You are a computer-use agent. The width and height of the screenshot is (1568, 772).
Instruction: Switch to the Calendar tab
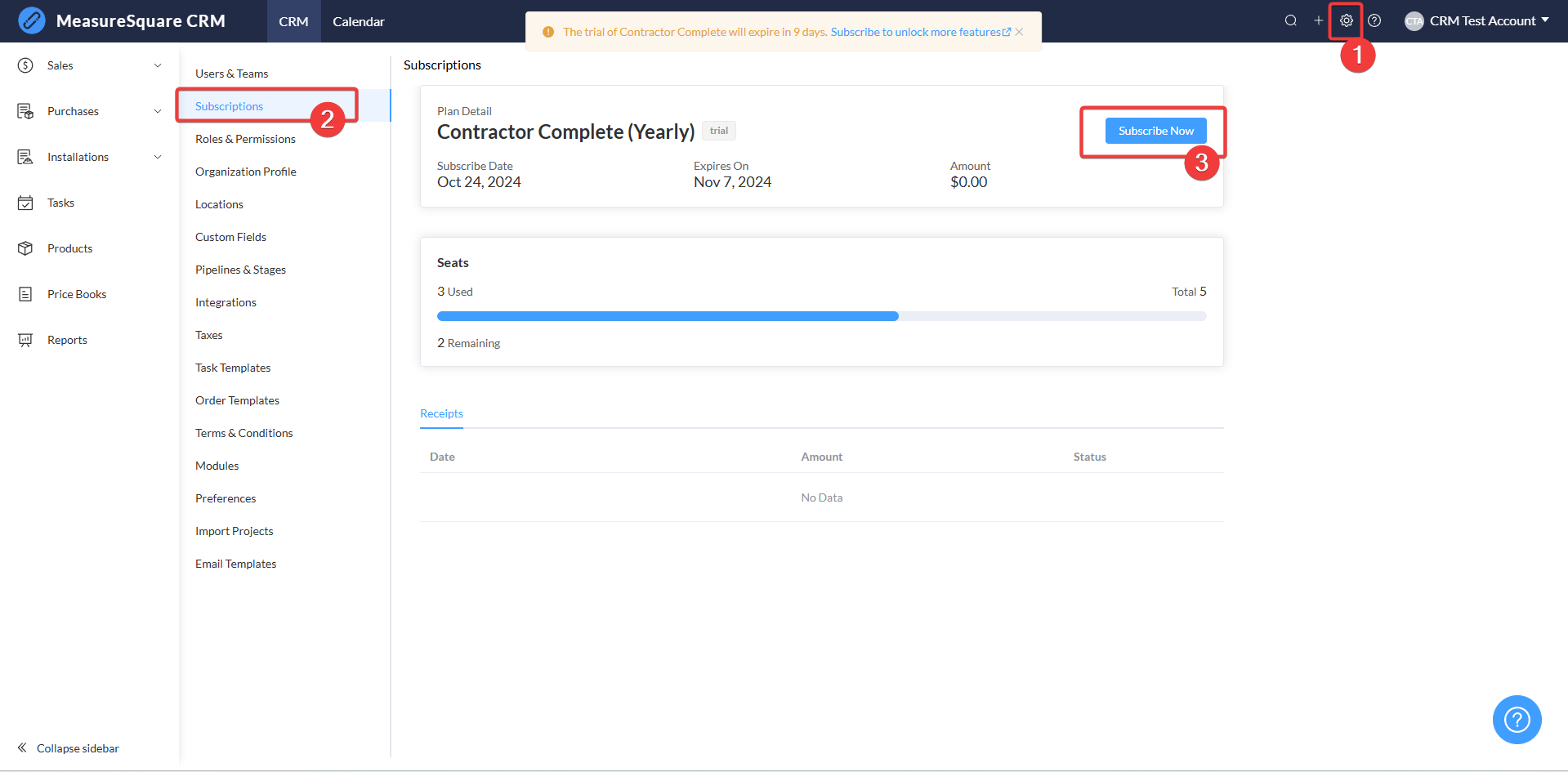click(x=359, y=21)
